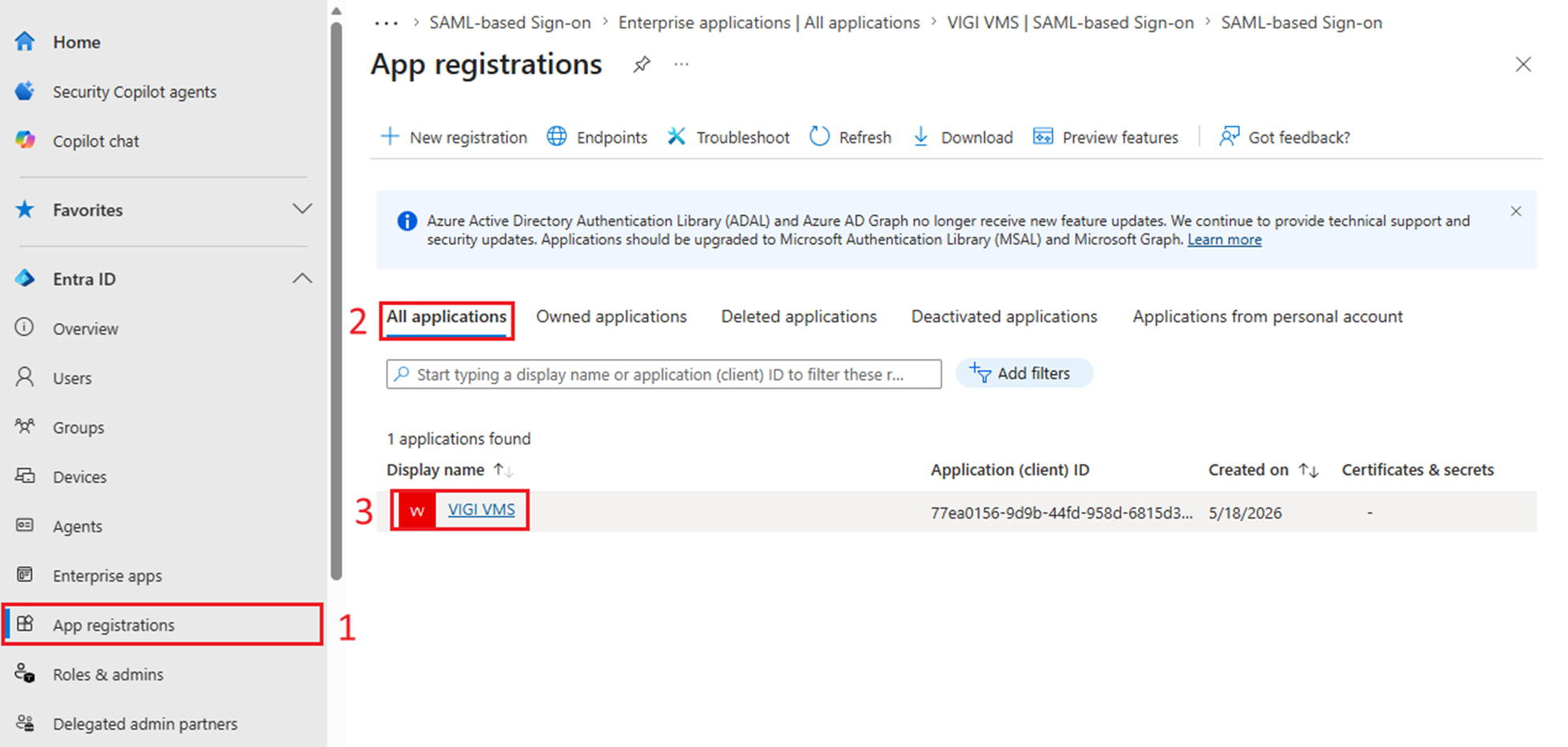The width and height of the screenshot is (1568, 747).
Task: Open the VIGI VMS application link
Action: (481, 510)
